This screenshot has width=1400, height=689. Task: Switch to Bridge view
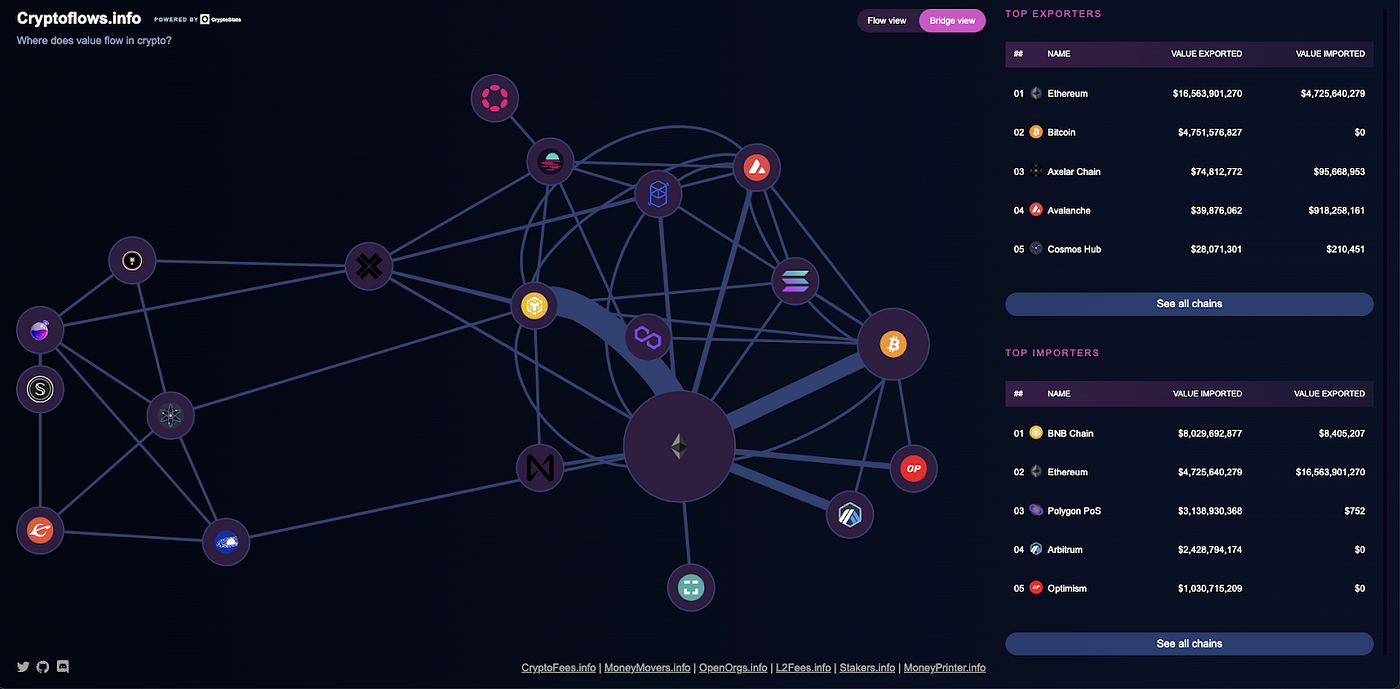coord(952,20)
